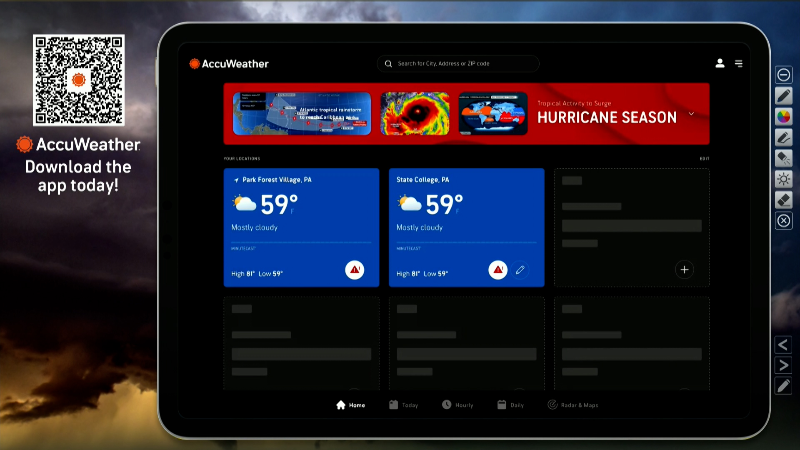The width and height of the screenshot is (800, 450).
Task: Edit the State College location with pencil icon
Action: point(520,269)
